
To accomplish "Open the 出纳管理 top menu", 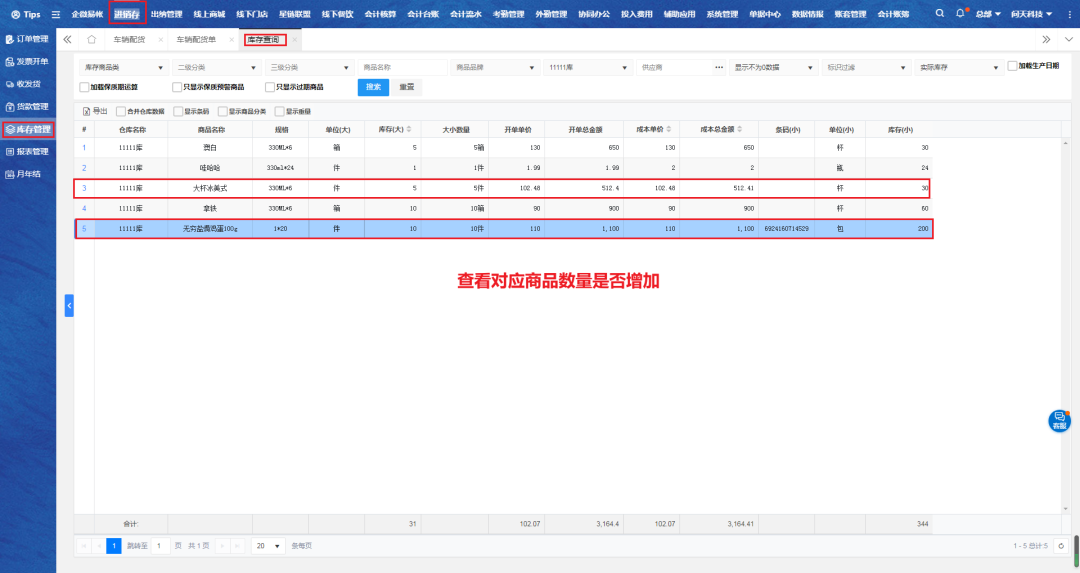I will tap(166, 14).
